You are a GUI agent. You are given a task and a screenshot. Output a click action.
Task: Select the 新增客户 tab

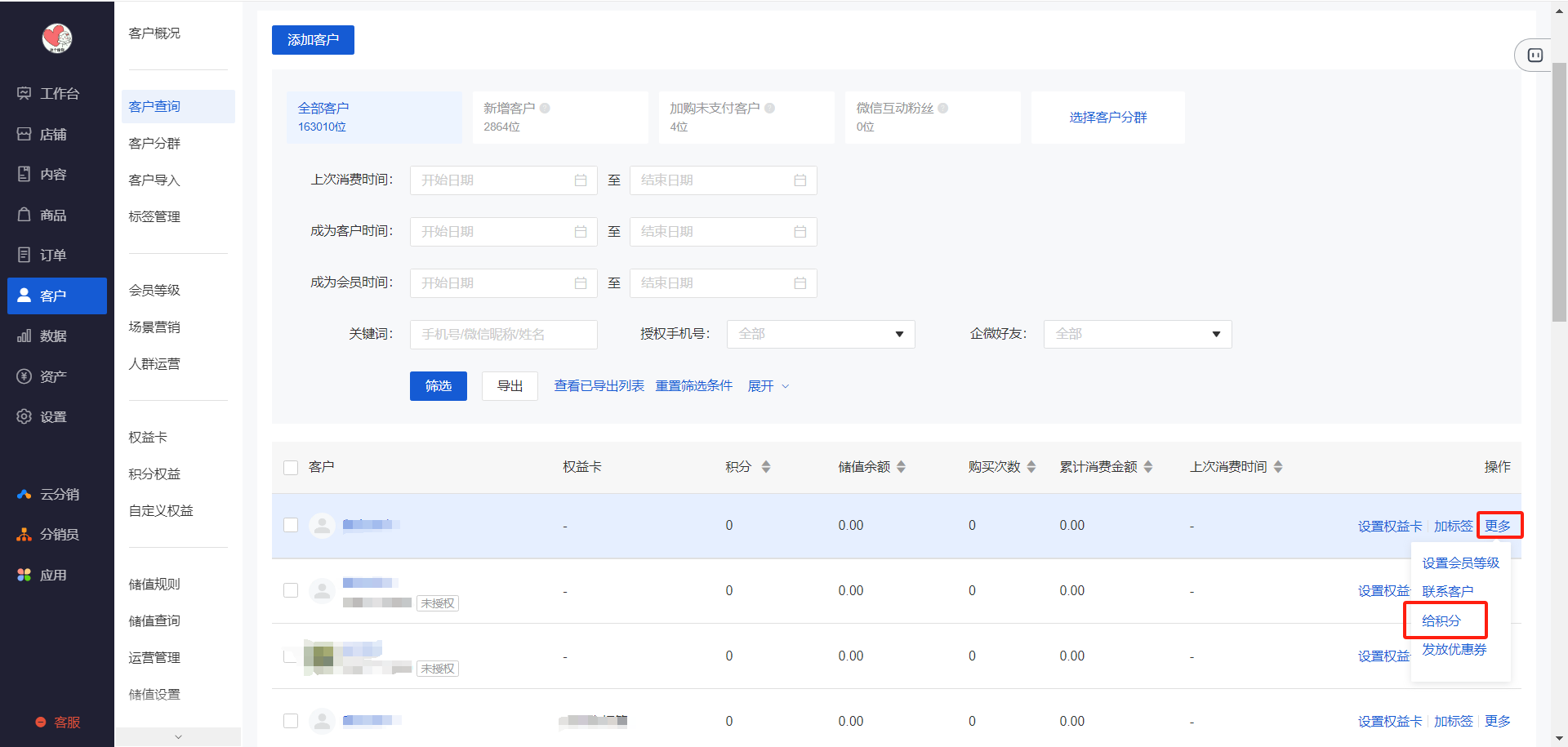click(560, 117)
